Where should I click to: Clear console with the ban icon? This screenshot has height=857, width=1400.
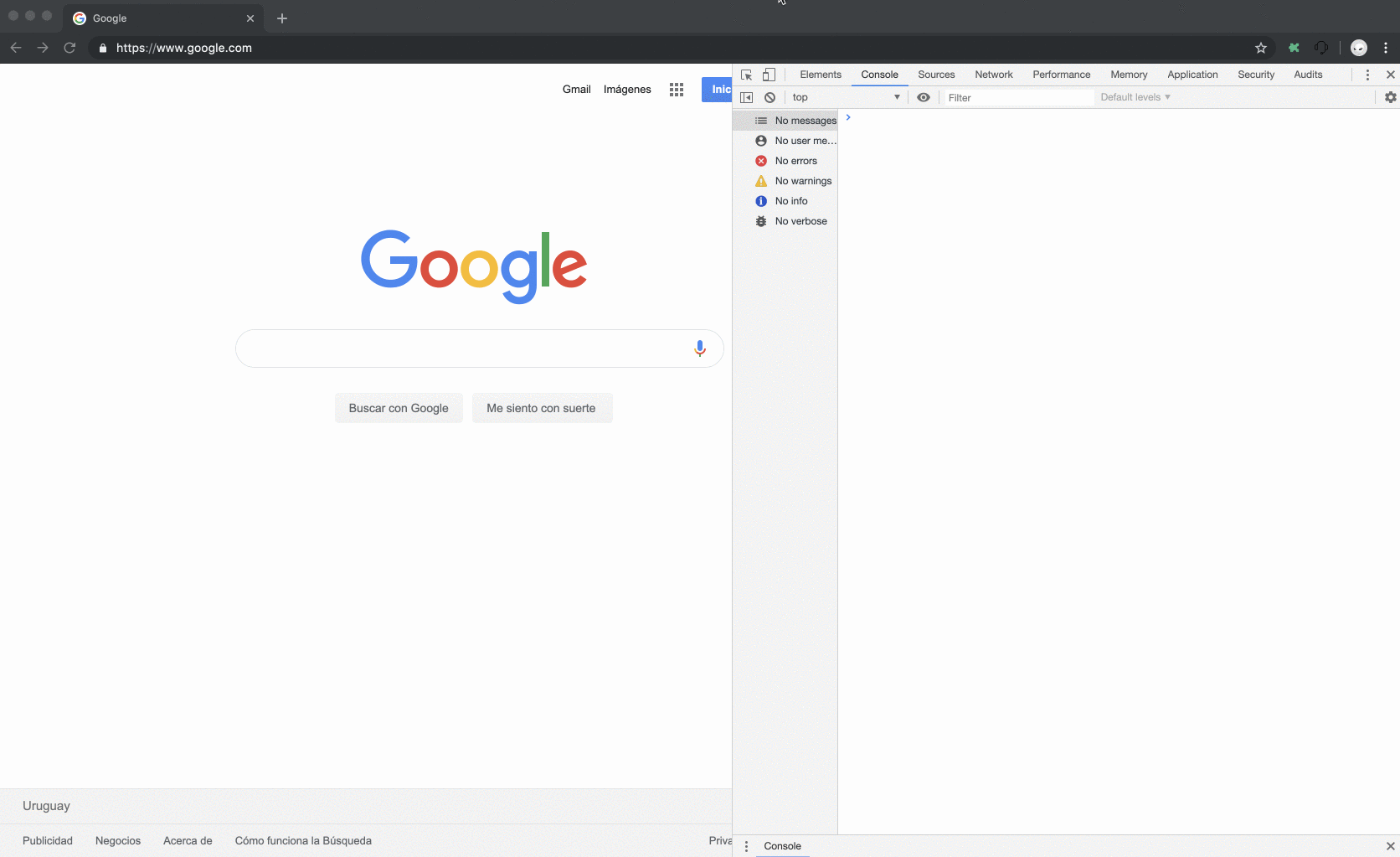click(x=769, y=97)
